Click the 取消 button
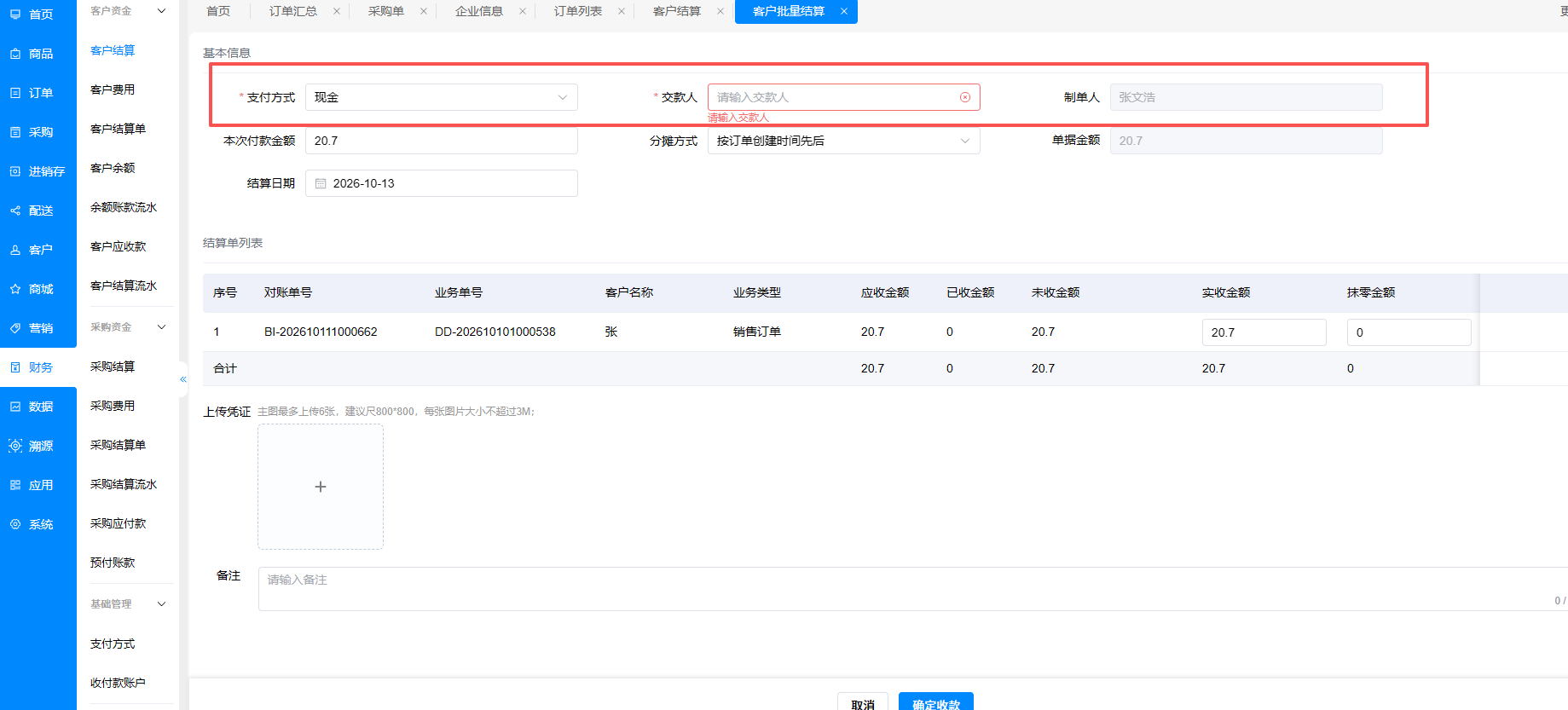This screenshot has height=710, width=1568. point(863,703)
